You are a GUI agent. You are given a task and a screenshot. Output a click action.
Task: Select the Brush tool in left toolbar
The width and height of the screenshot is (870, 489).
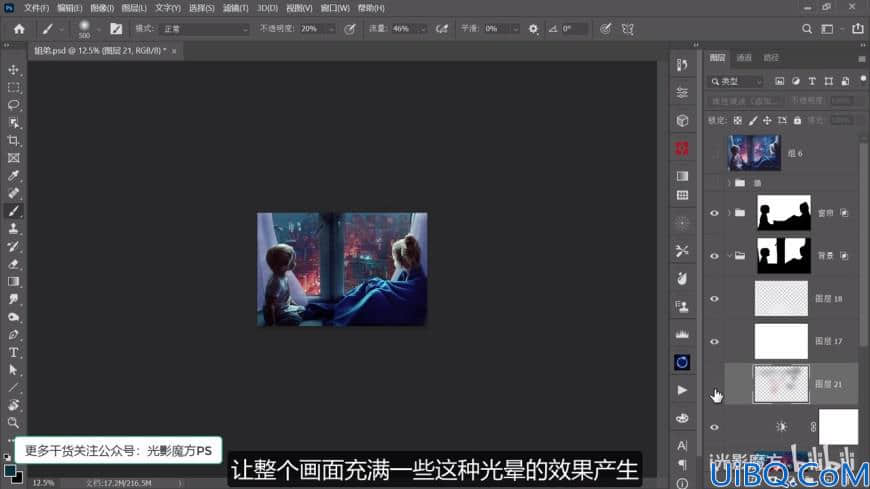click(x=13, y=211)
